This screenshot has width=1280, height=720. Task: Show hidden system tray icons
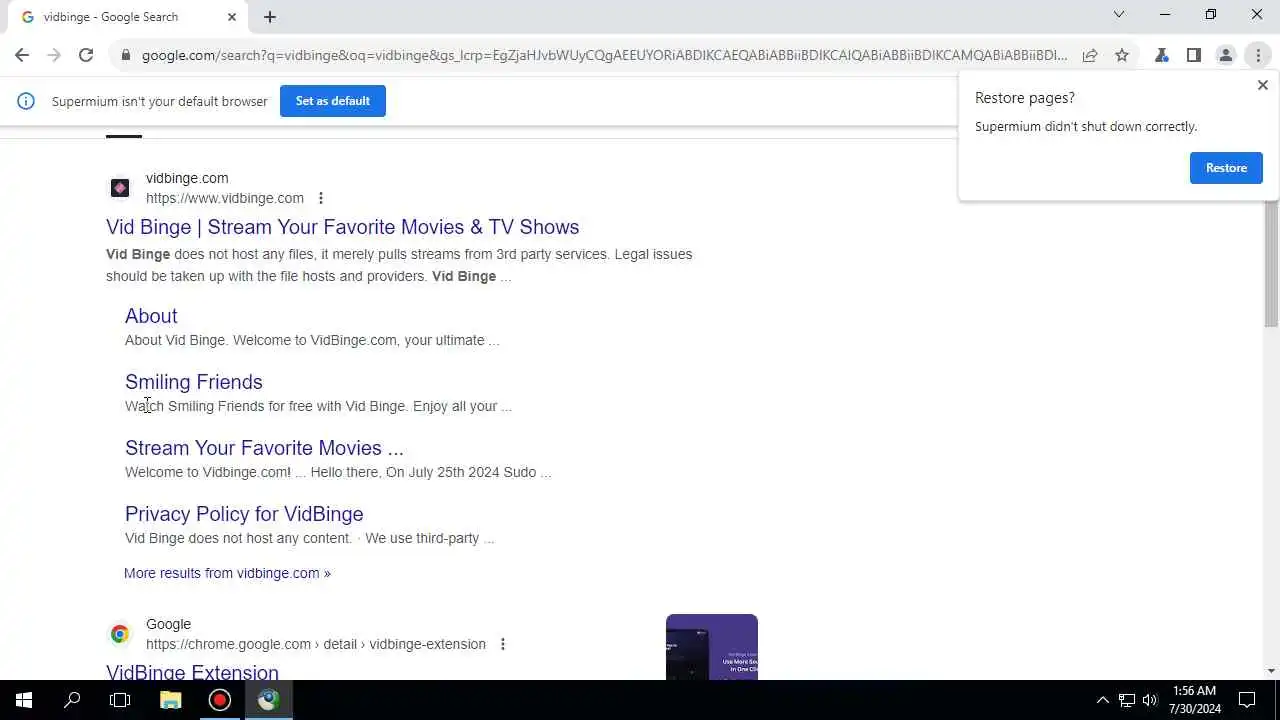(1103, 700)
